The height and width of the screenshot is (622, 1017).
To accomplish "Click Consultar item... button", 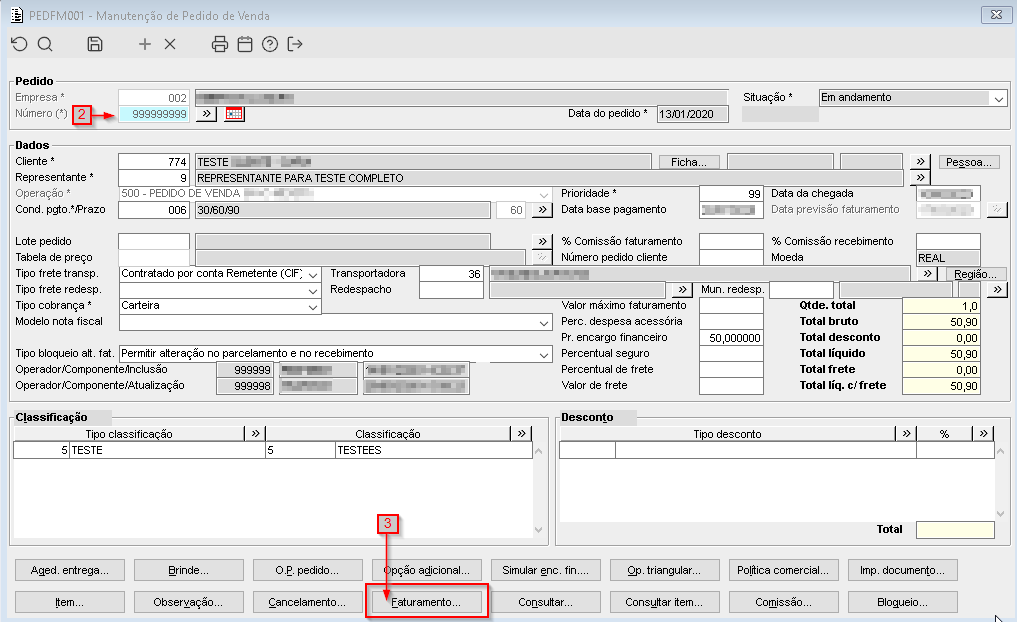I will (x=664, y=602).
